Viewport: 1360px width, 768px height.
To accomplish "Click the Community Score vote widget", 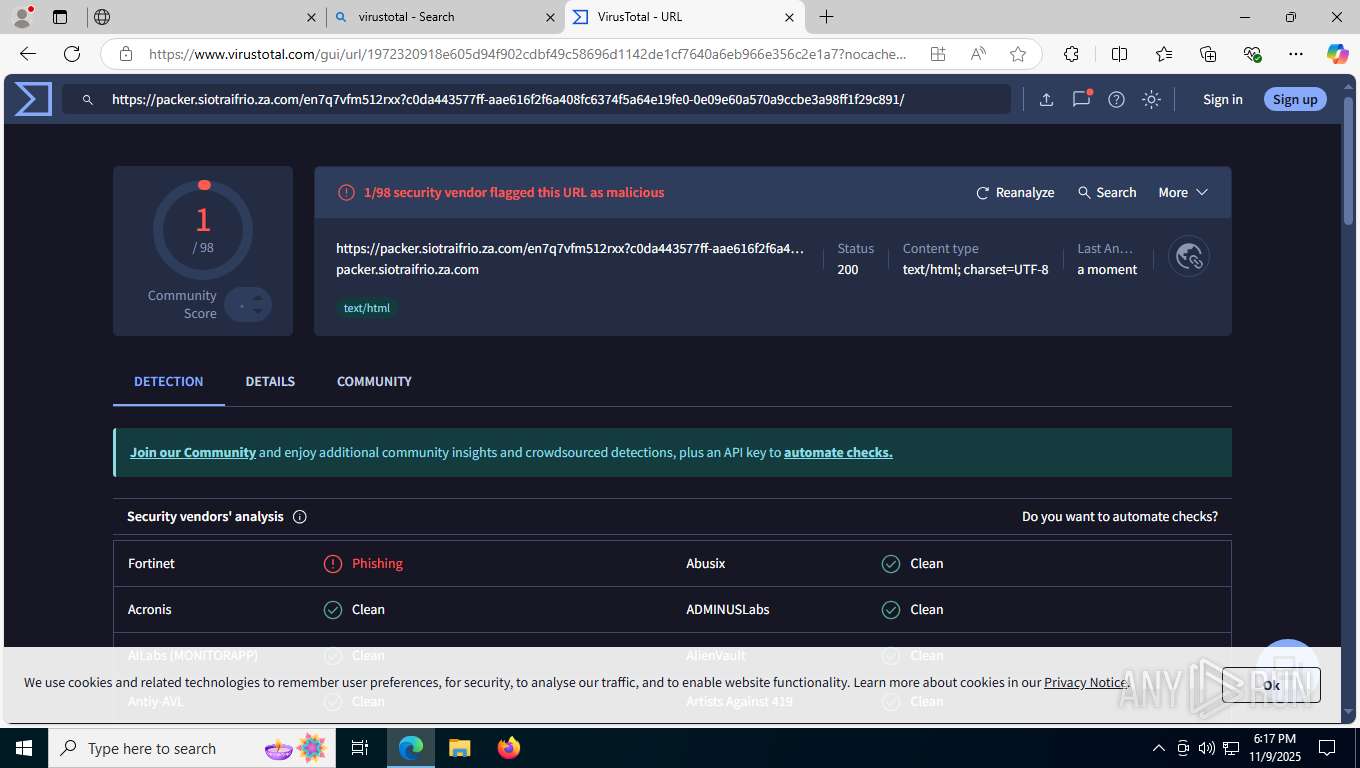I will click(248, 304).
